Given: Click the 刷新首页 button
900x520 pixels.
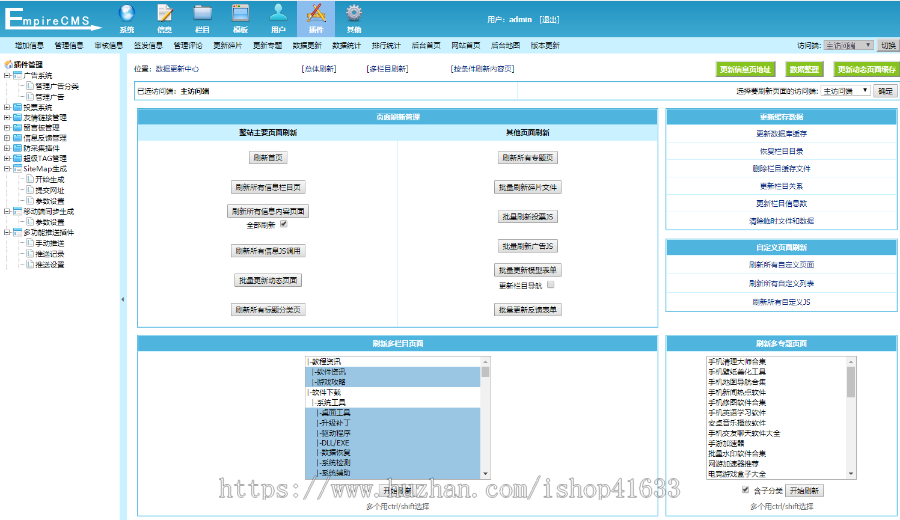Looking at the screenshot, I should [x=267, y=158].
